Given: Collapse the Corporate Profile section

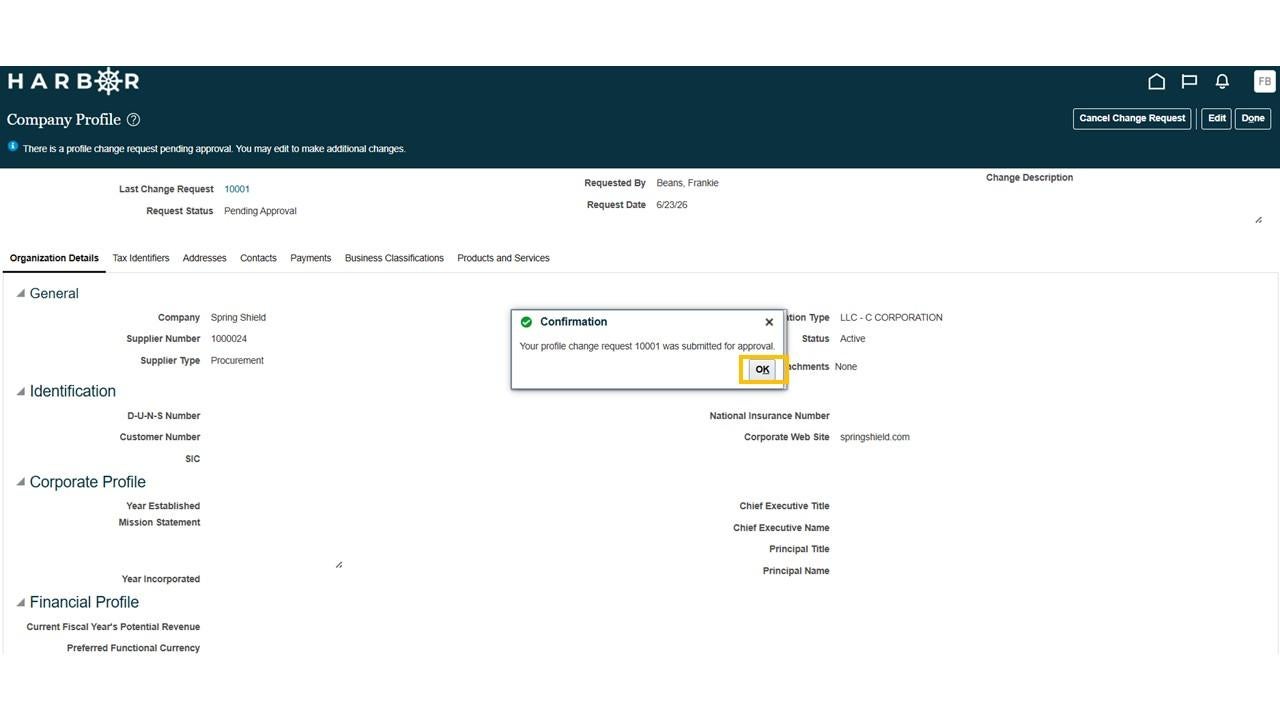Looking at the screenshot, I should coord(20,482).
